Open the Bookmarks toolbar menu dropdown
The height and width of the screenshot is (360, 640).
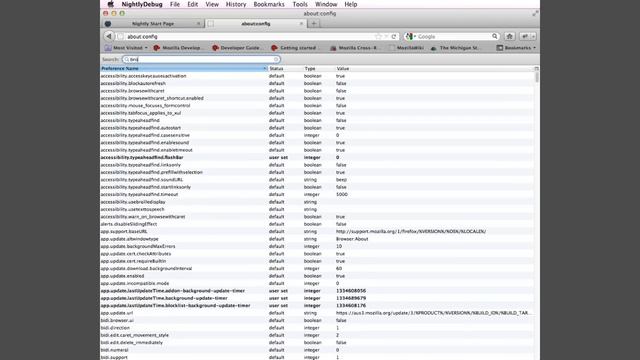[x=516, y=48]
